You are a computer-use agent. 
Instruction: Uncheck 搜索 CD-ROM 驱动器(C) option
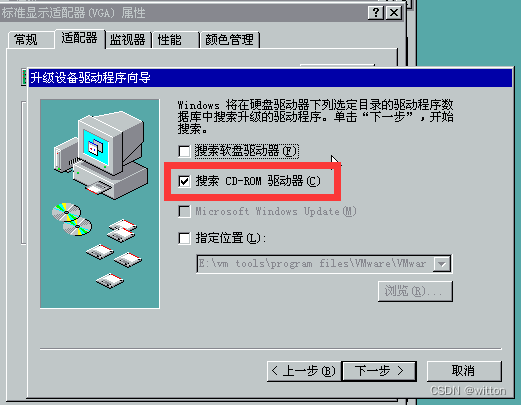pyautogui.click(x=184, y=181)
